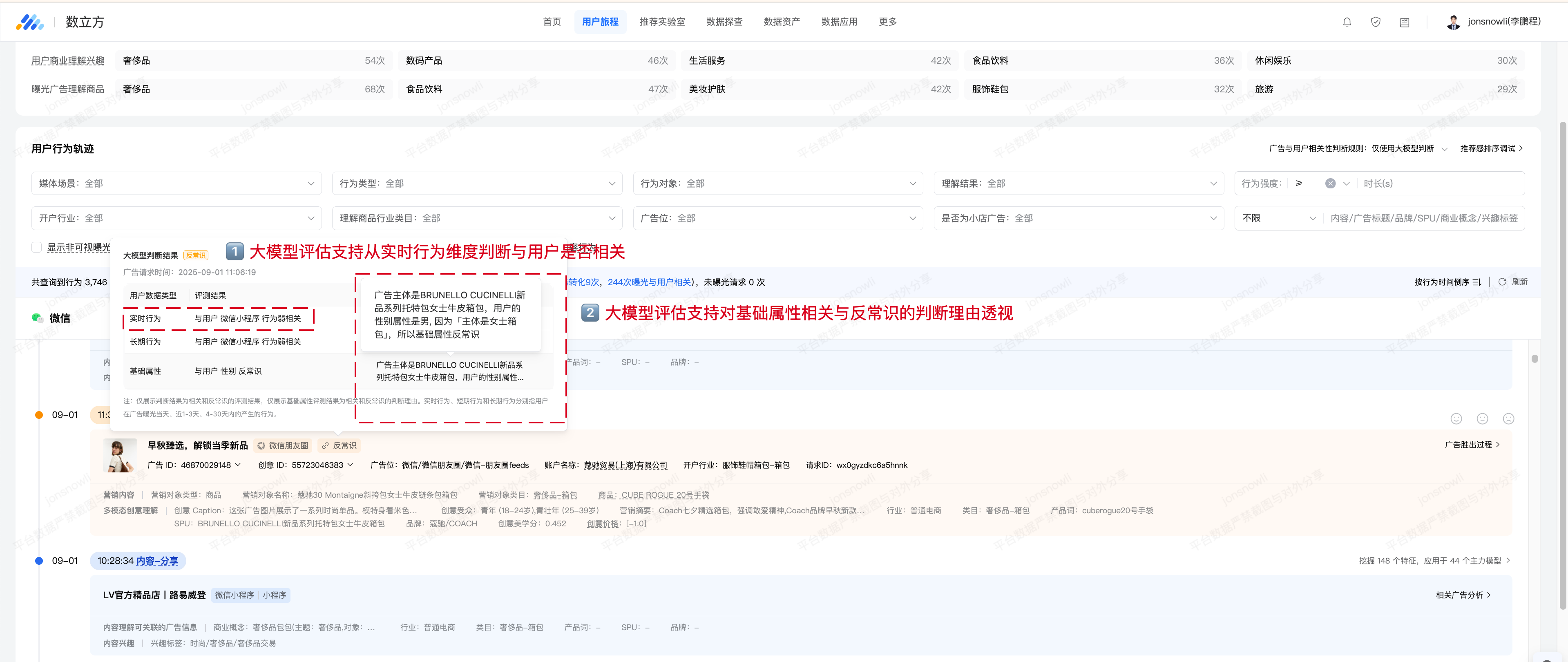Viewport: 1568px width, 662px height.
Task: Open the documentation book icon
Action: coord(1404,22)
